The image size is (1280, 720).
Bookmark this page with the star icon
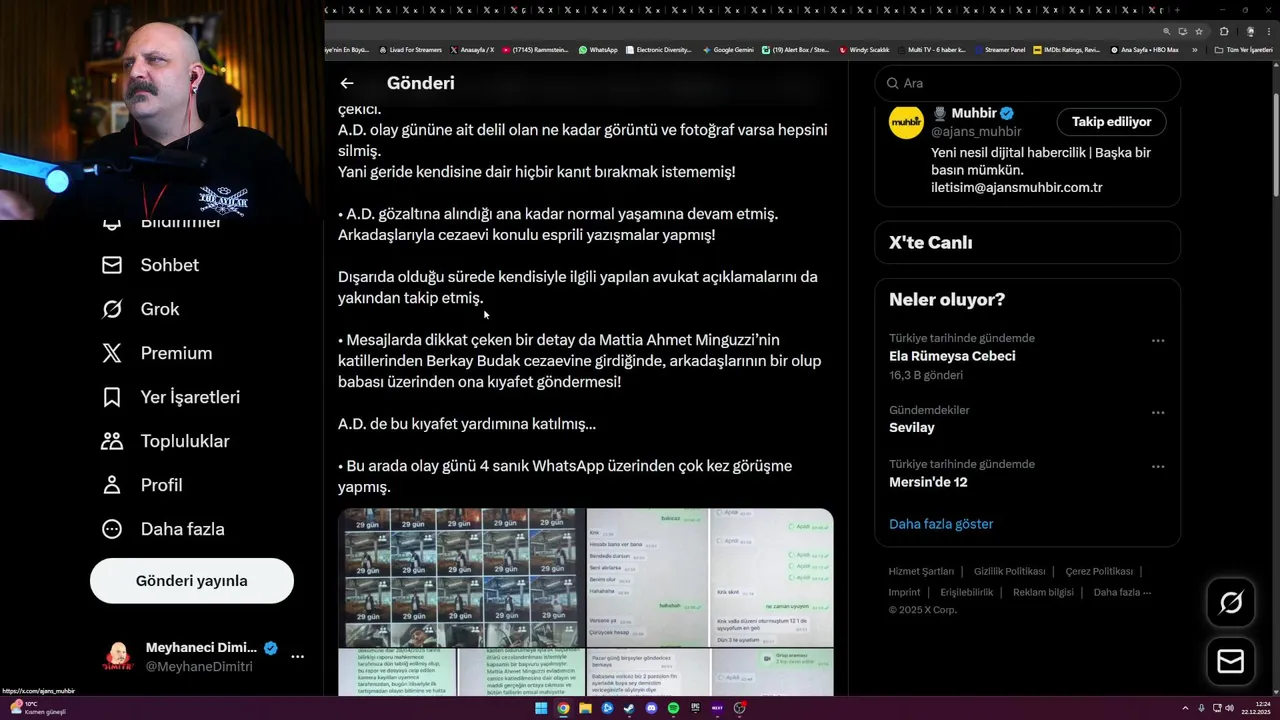click(x=1199, y=31)
